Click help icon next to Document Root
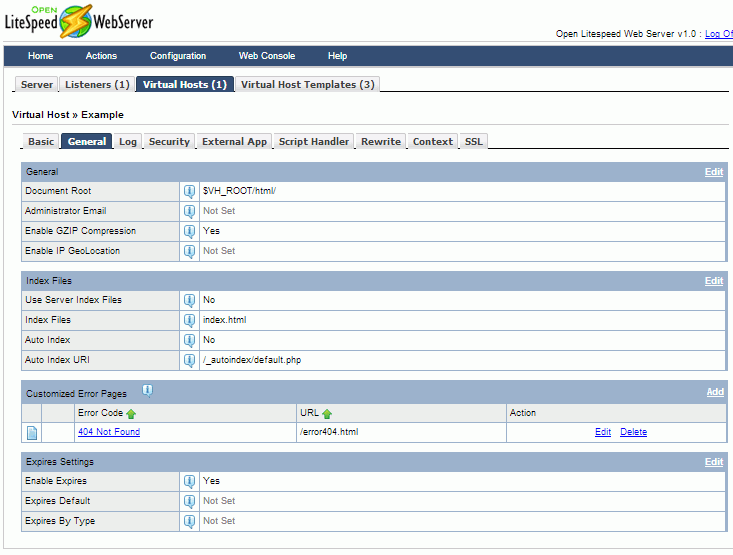The width and height of the screenshot is (733, 555). [x=189, y=191]
